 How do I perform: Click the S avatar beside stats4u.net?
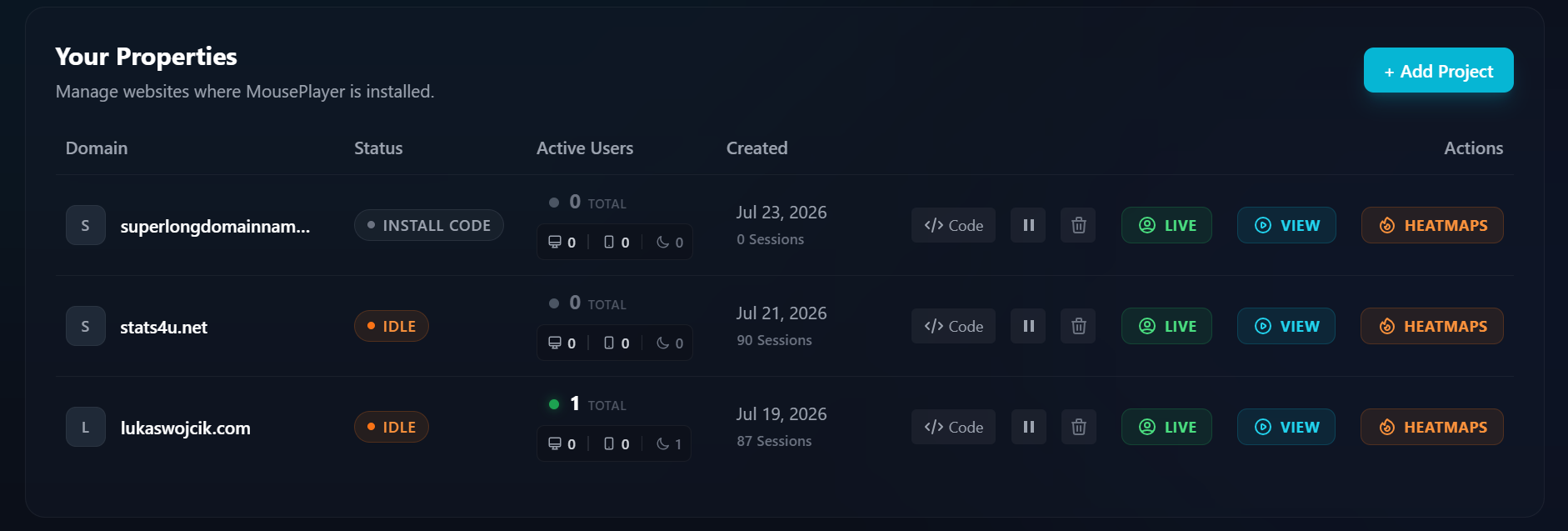tap(86, 326)
